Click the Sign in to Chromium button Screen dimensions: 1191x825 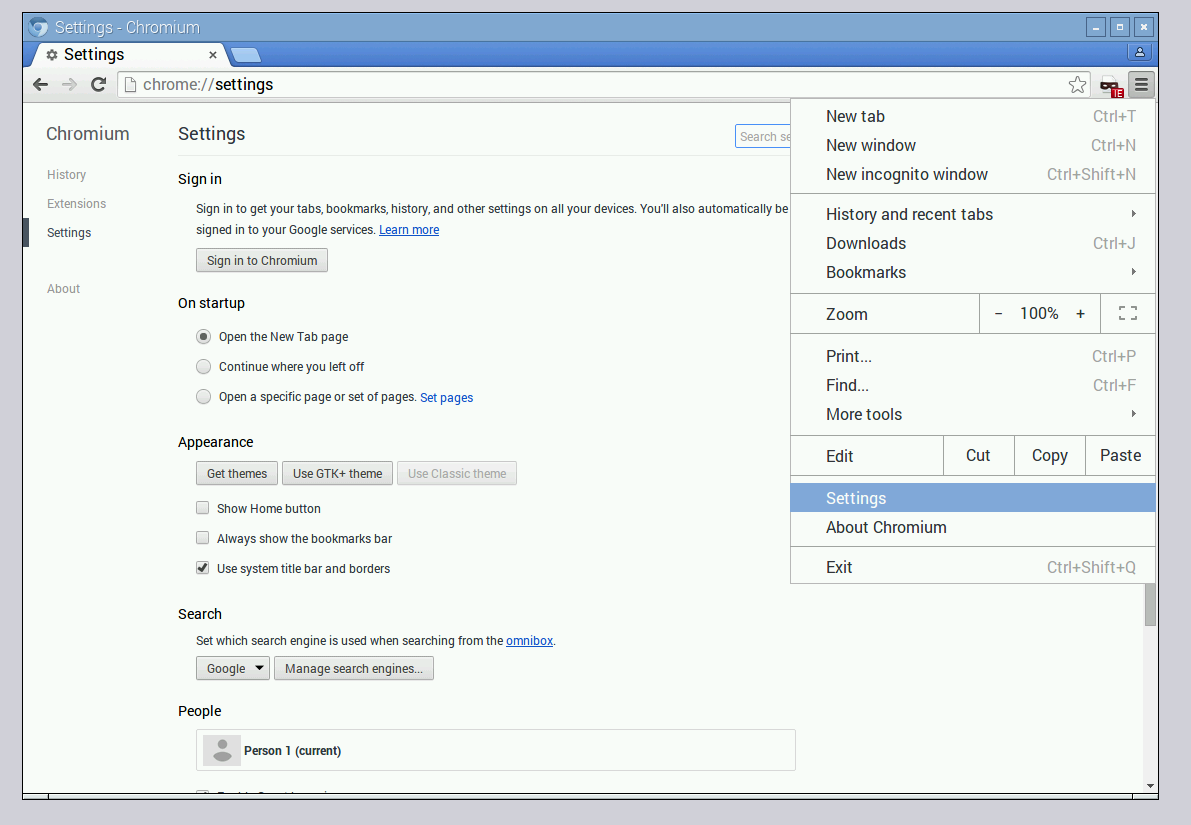pos(262,261)
